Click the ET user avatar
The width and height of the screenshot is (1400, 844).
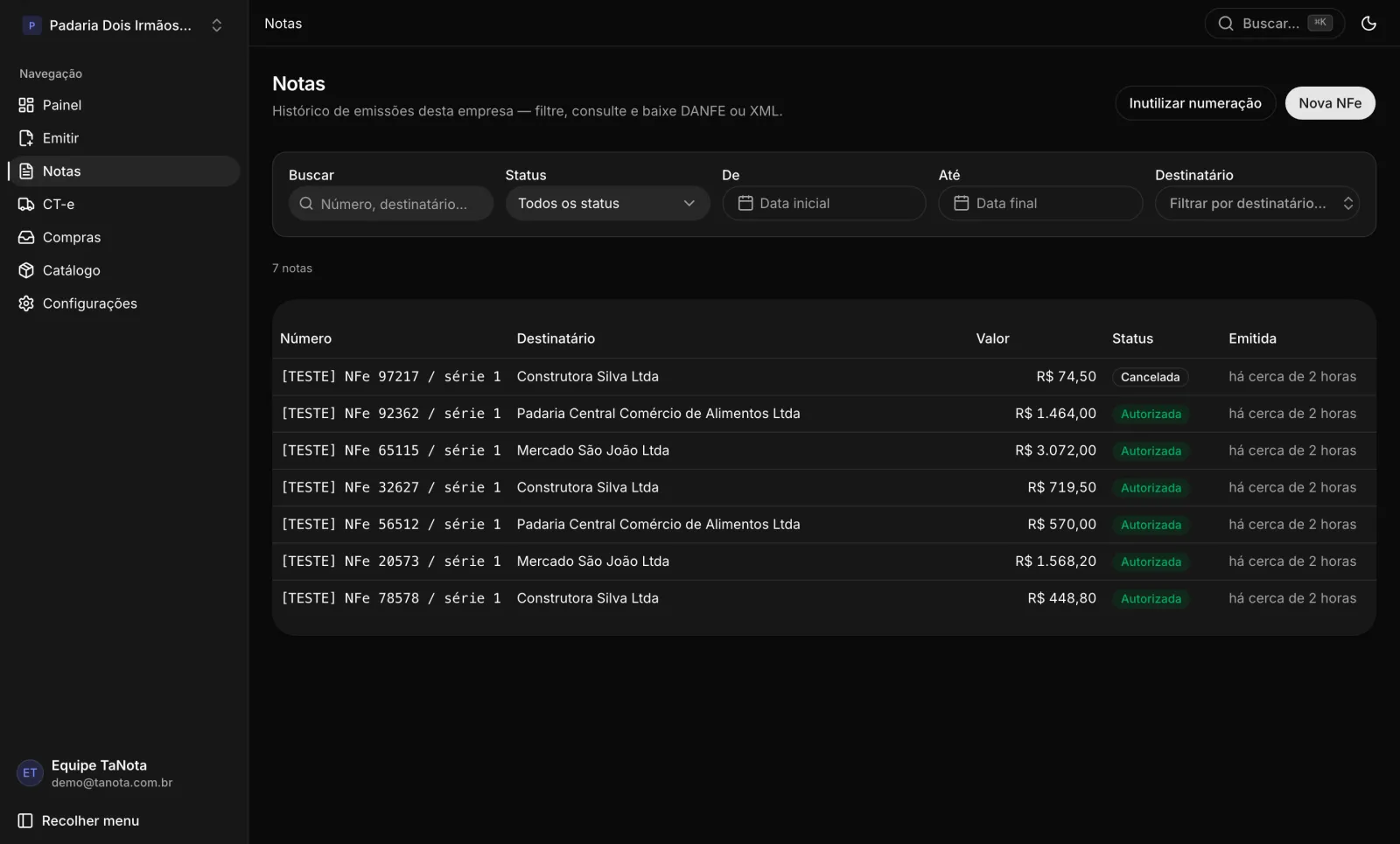30,773
